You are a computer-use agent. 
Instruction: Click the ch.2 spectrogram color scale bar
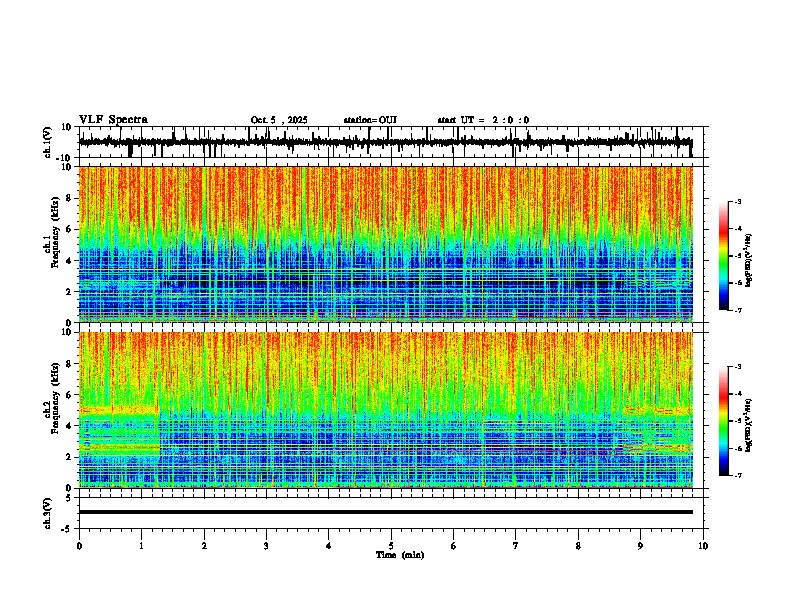click(x=724, y=421)
